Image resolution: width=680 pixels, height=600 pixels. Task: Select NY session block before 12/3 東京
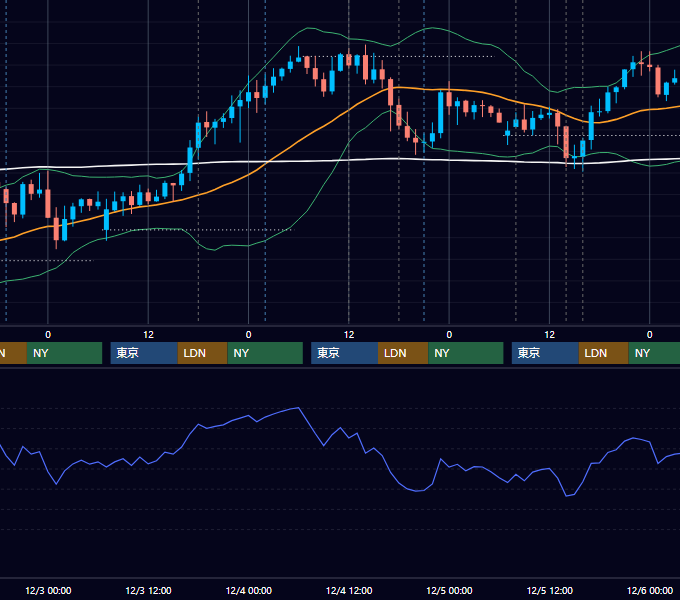64,353
